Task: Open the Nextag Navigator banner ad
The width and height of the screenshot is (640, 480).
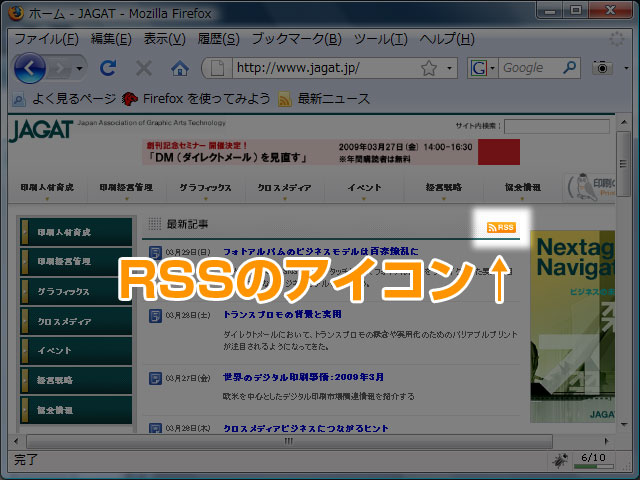Action: [572, 327]
